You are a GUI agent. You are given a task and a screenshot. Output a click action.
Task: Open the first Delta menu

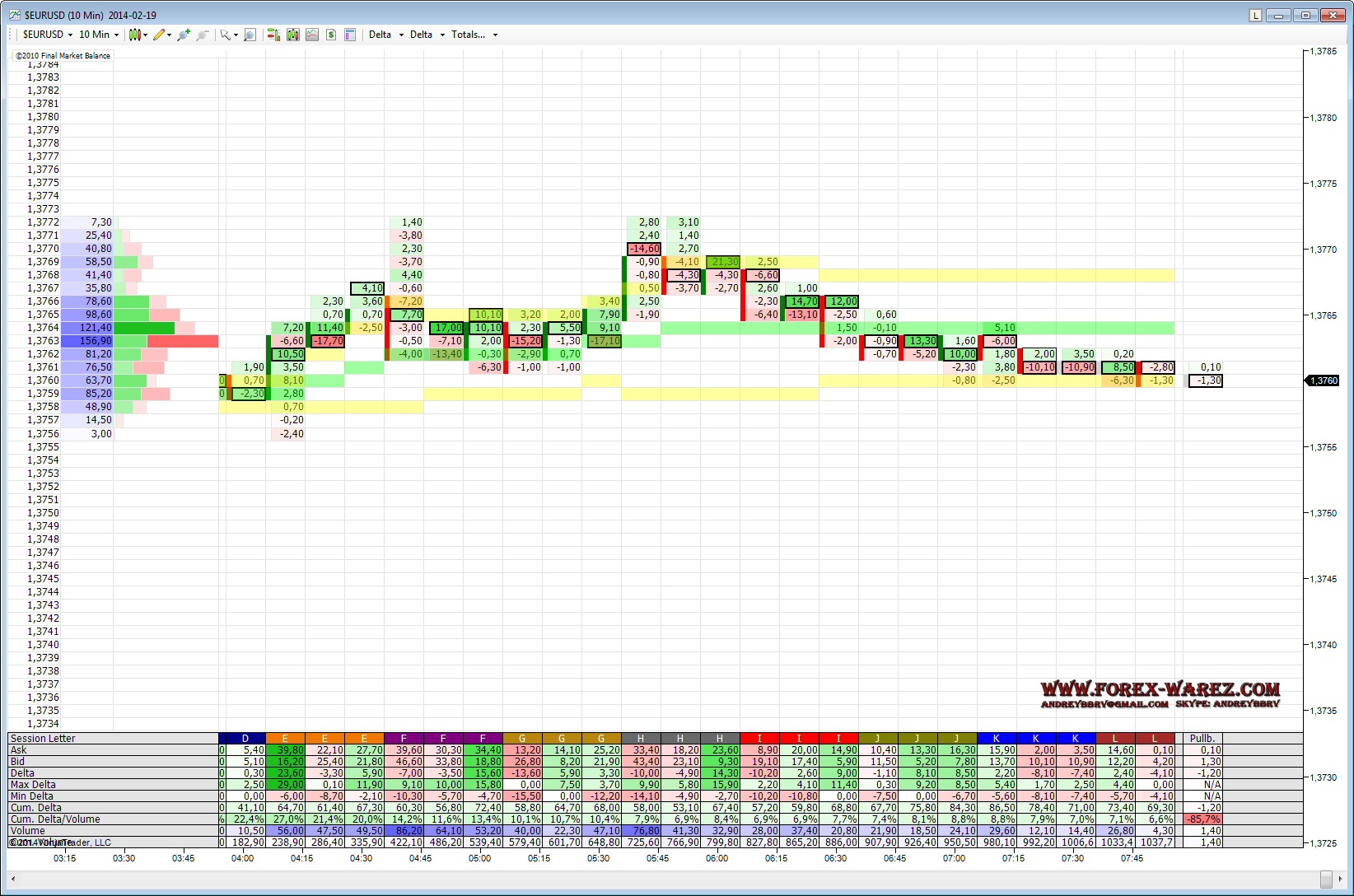coord(386,35)
